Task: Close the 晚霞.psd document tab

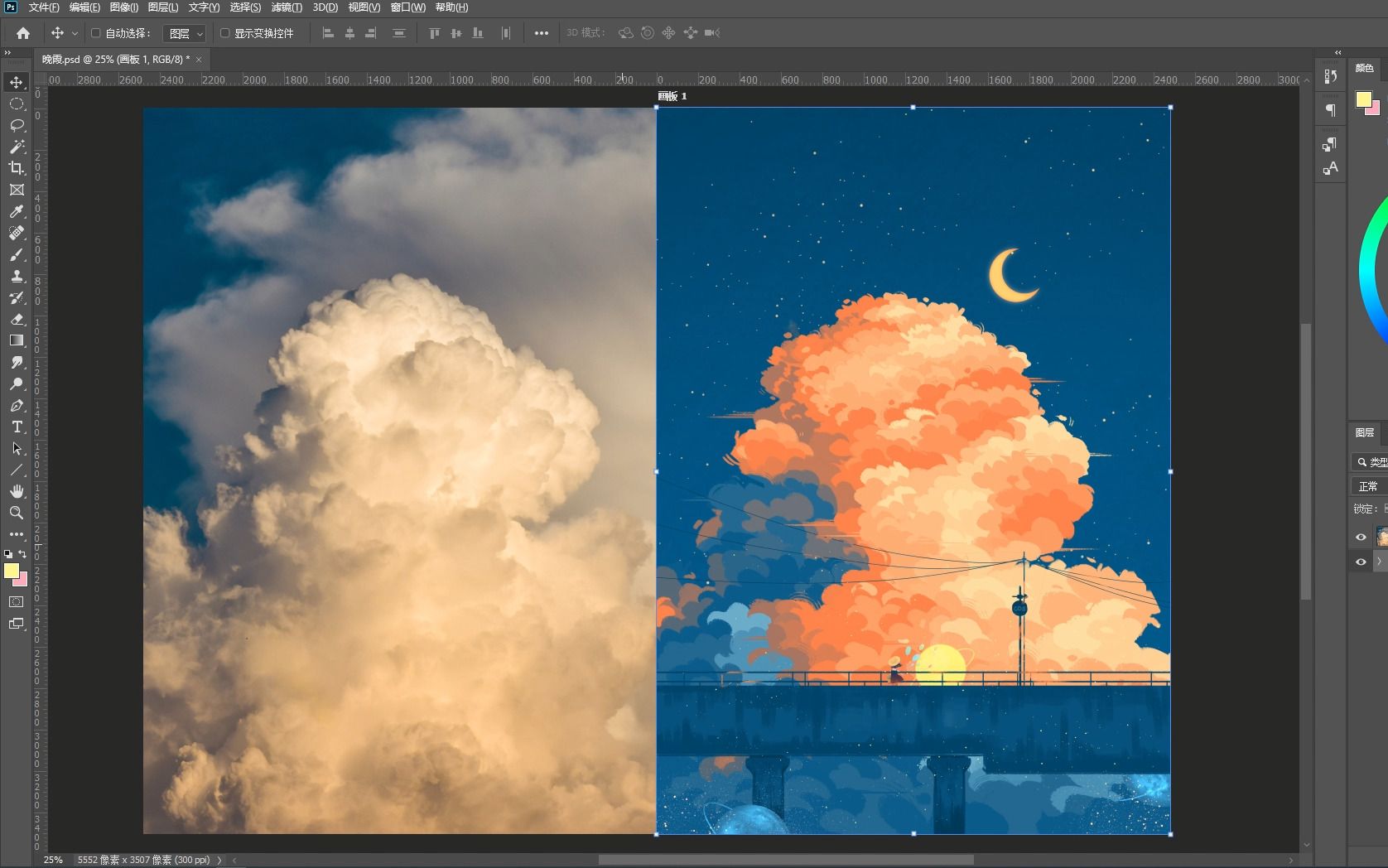Action: point(199,60)
